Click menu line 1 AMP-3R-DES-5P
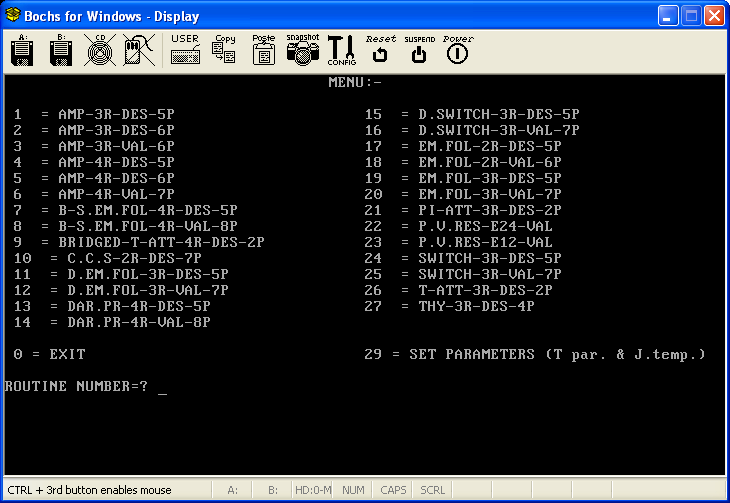This screenshot has height=503, width=730. 94,114
